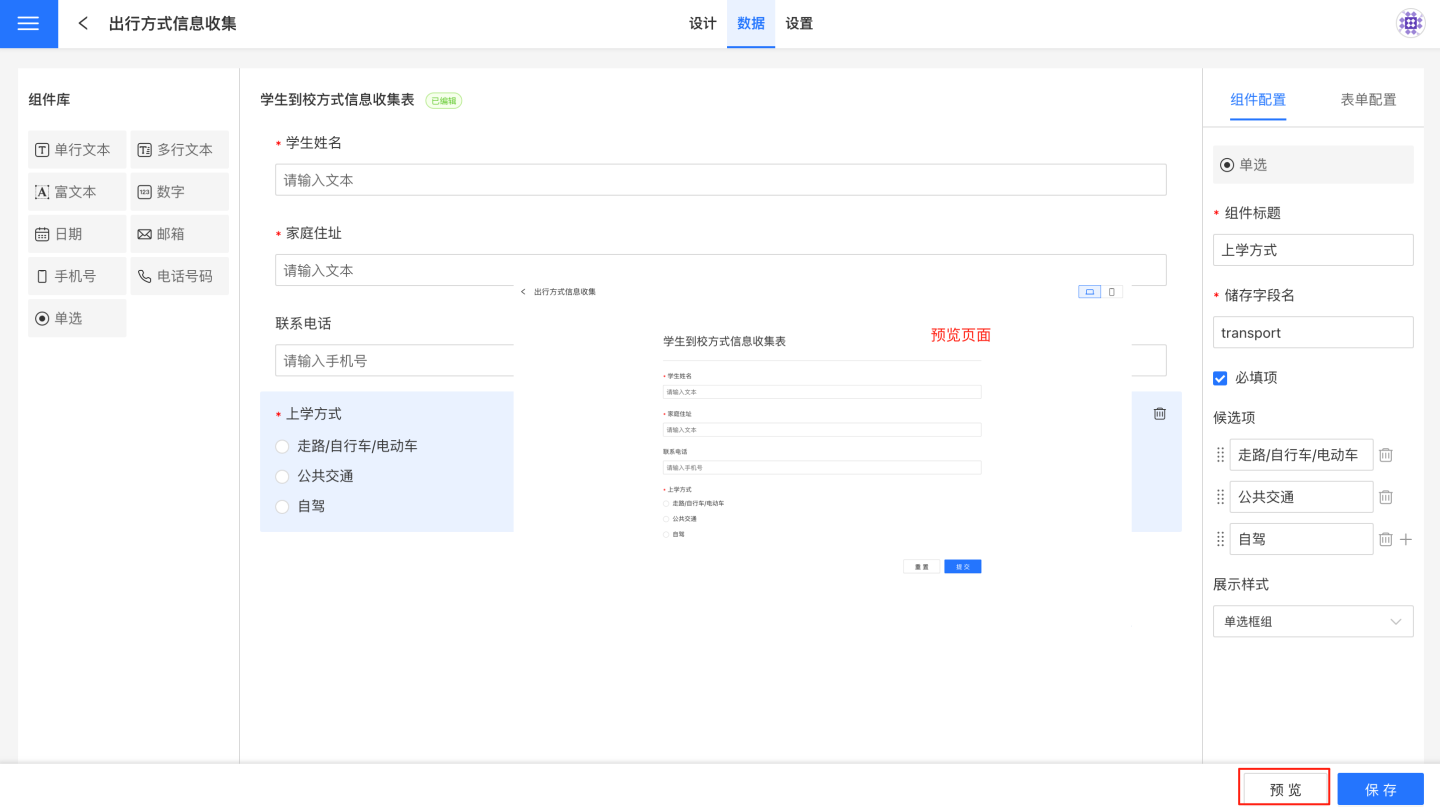Add 日期 component from component library

(x=77, y=234)
